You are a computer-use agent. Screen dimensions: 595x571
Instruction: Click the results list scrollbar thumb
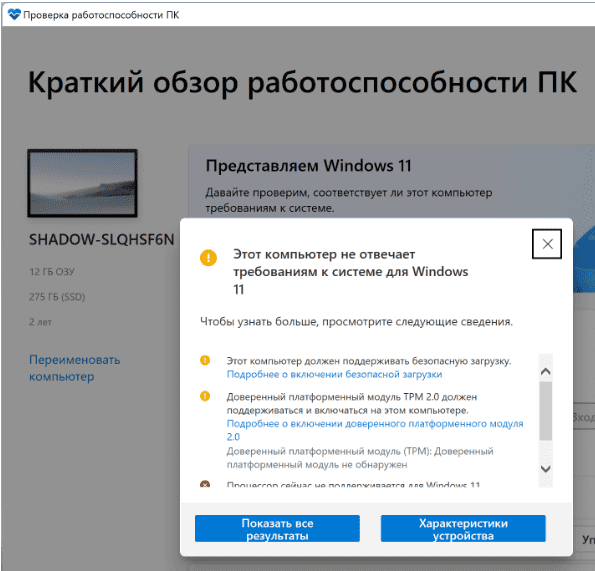(546, 411)
